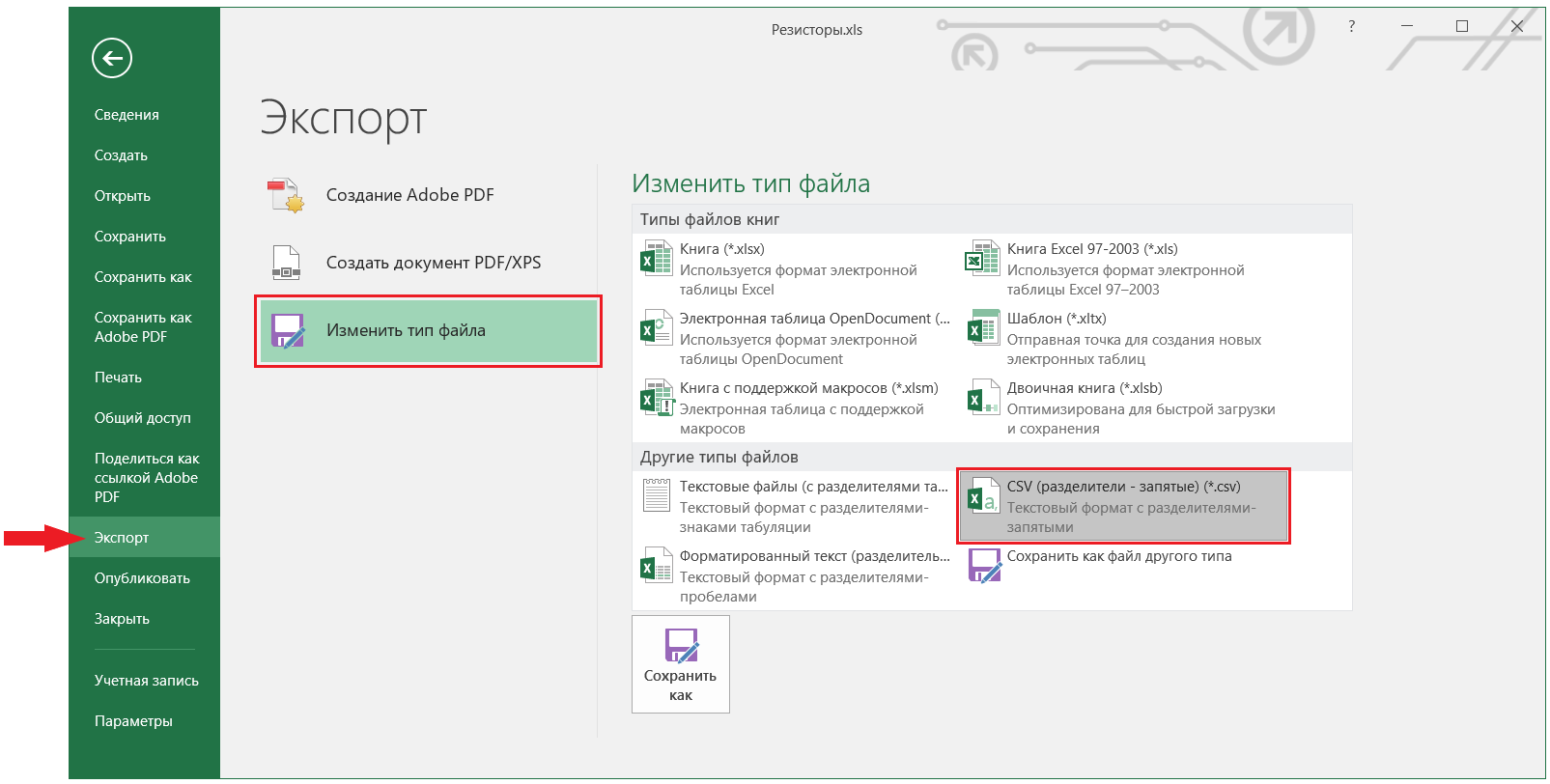The image size is (1550, 784).
Task: Choose Двоичная книга (*.xlsb) file type
Action: 1124,408
